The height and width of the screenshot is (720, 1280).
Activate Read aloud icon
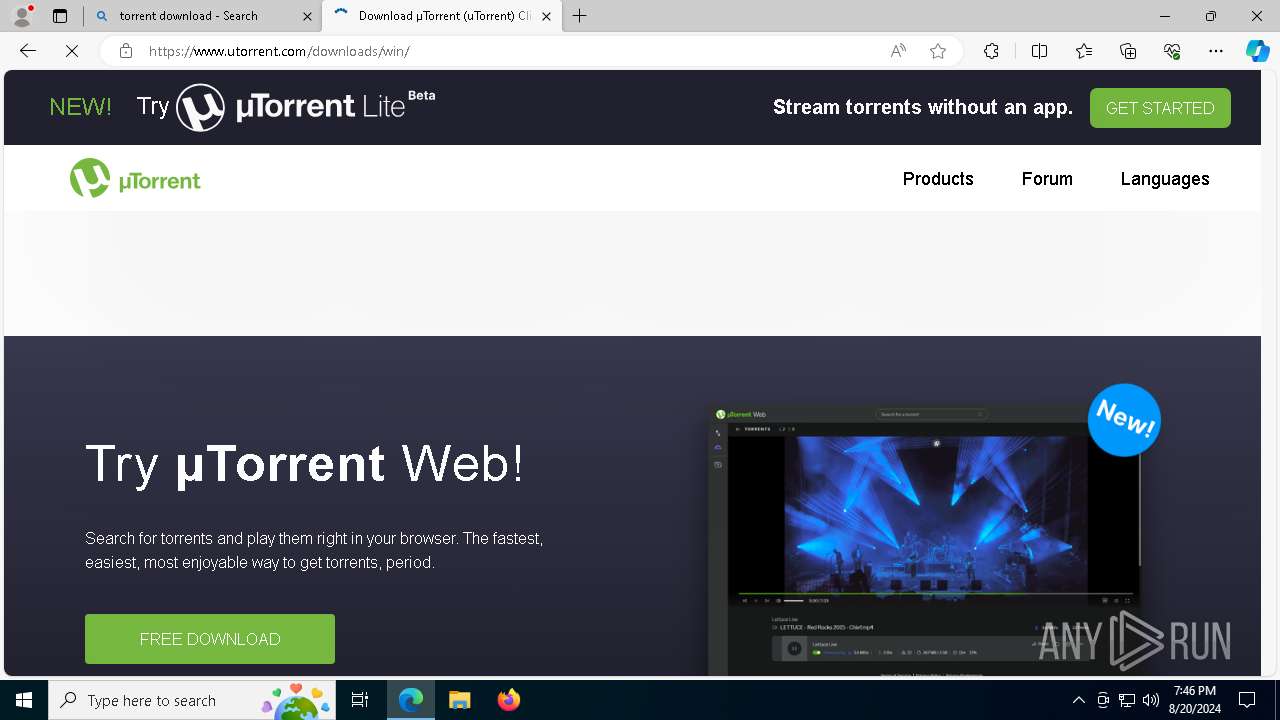pyautogui.click(x=898, y=51)
